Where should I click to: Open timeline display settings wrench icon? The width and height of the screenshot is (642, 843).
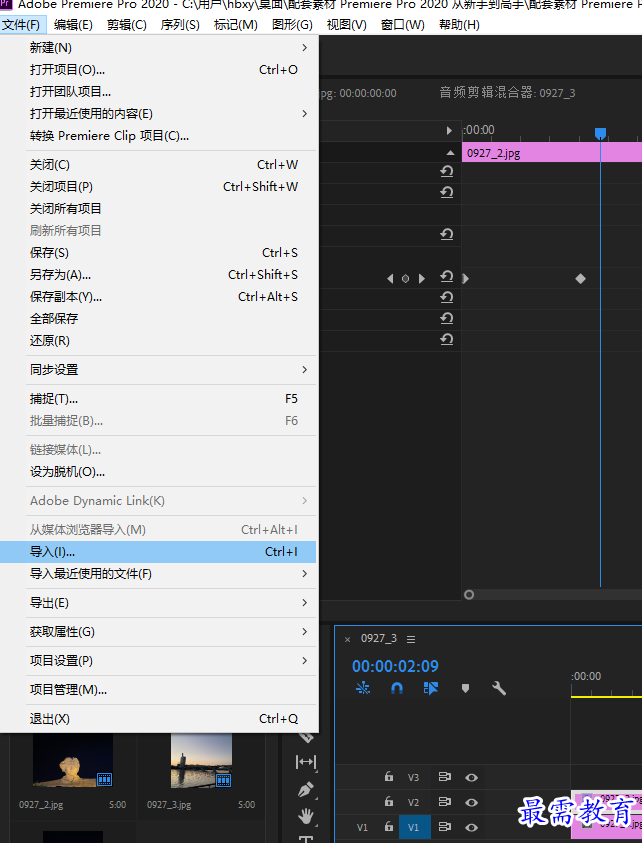499,688
